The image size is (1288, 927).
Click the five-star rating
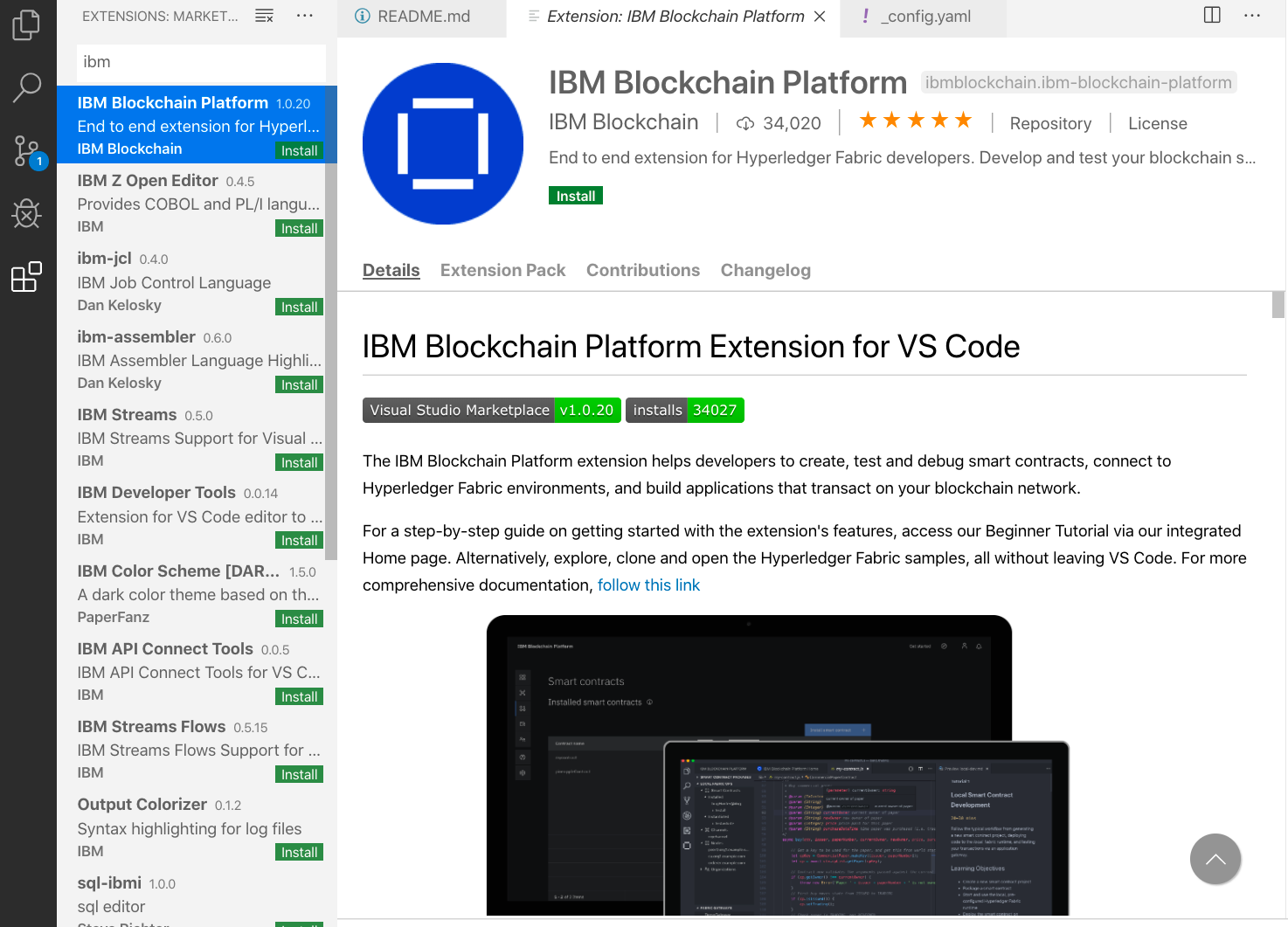915,121
